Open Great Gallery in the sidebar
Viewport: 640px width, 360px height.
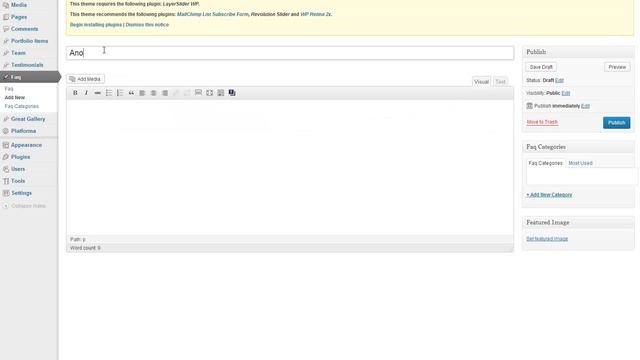28,119
